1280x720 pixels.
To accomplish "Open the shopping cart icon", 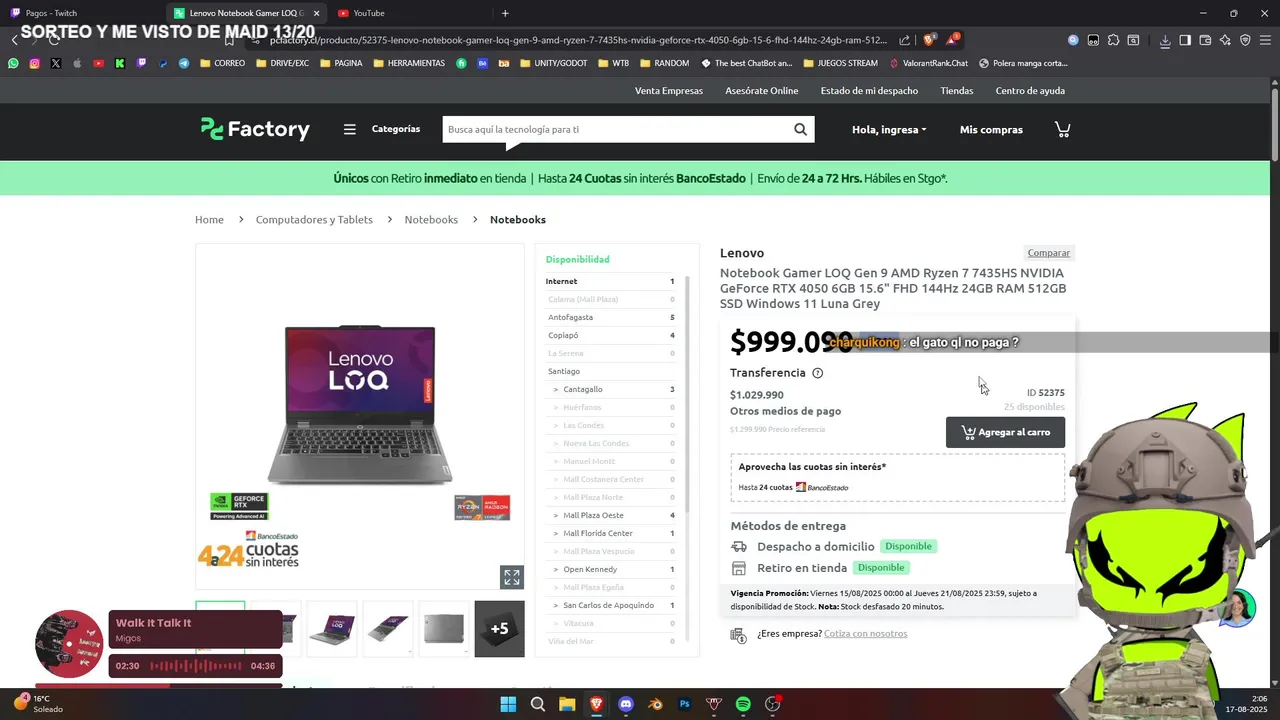I will 1062,129.
